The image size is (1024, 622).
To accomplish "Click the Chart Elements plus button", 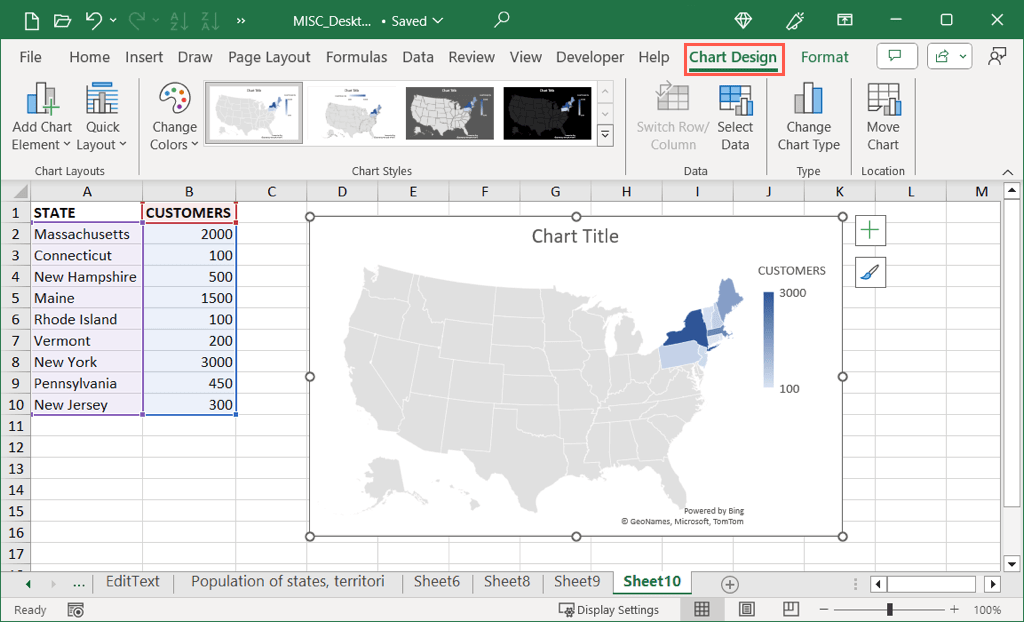I will 870,230.
